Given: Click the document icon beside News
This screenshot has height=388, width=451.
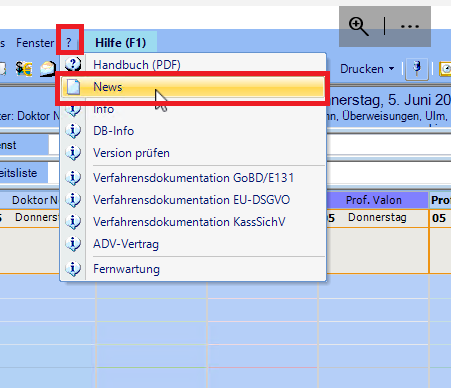Looking at the screenshot, I should click(x=73, y=87).
